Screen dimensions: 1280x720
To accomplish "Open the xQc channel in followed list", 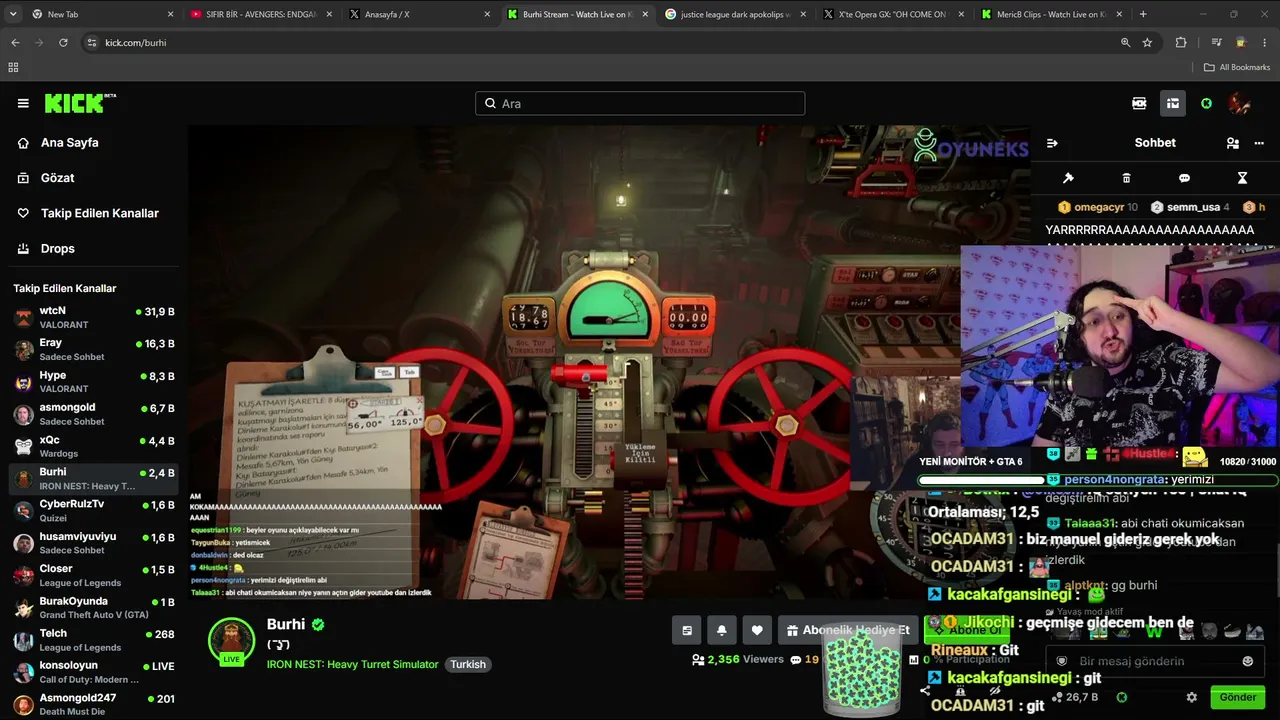I will click(94, 446).
